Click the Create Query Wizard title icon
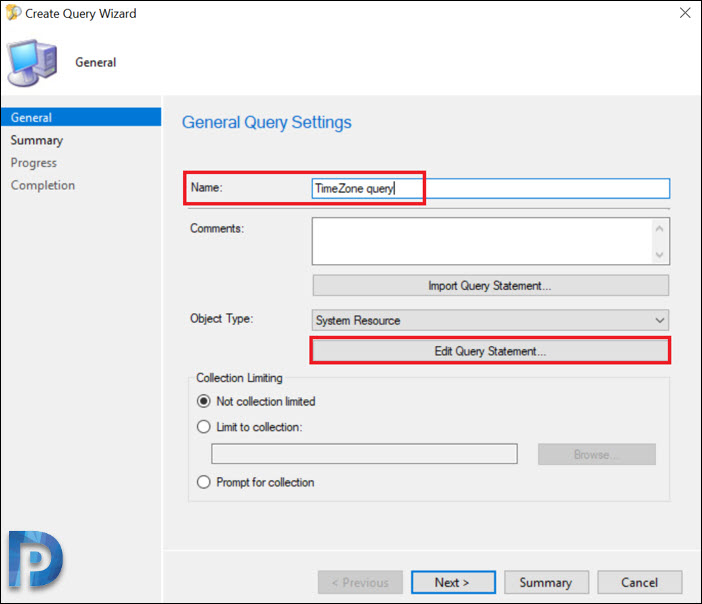702x604 pixels. [x=13, y=13]
